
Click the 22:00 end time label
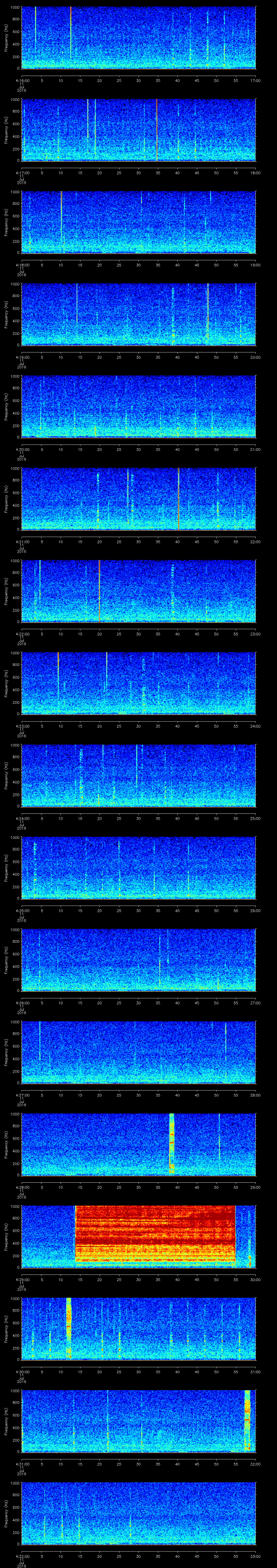(x=255, y=542)
